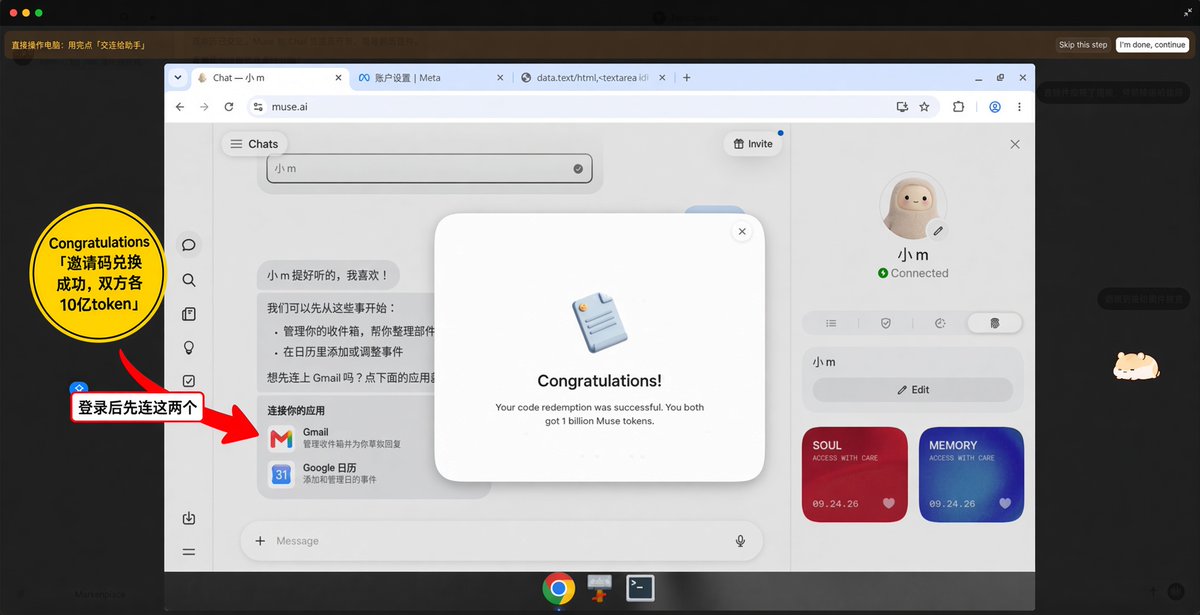The width and height of the screenshot is (1200, 615).
Task: Close the 账户设置 | Meta tab
Action: click(x=499, y=78)
